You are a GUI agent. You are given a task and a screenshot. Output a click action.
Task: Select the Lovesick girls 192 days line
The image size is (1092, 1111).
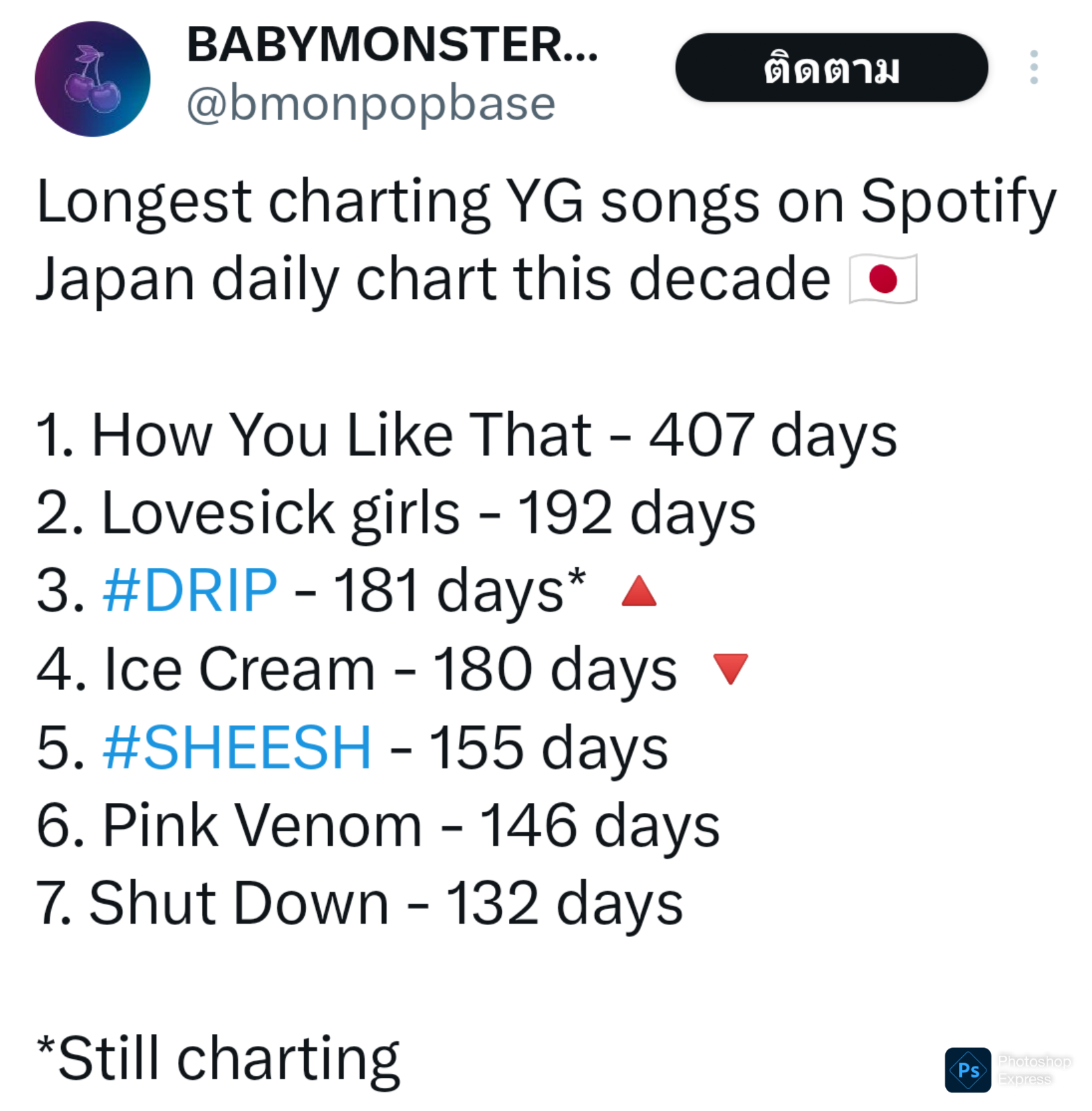397,514
